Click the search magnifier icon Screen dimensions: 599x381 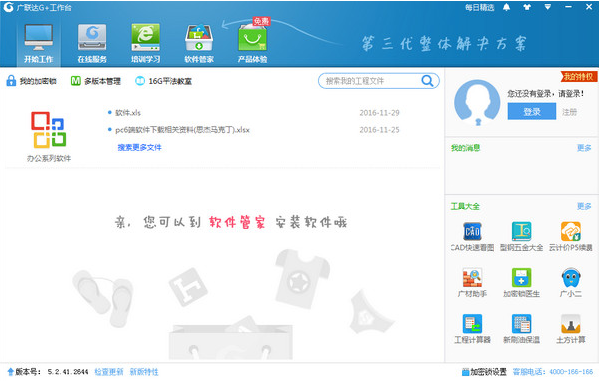coord(427,81)
